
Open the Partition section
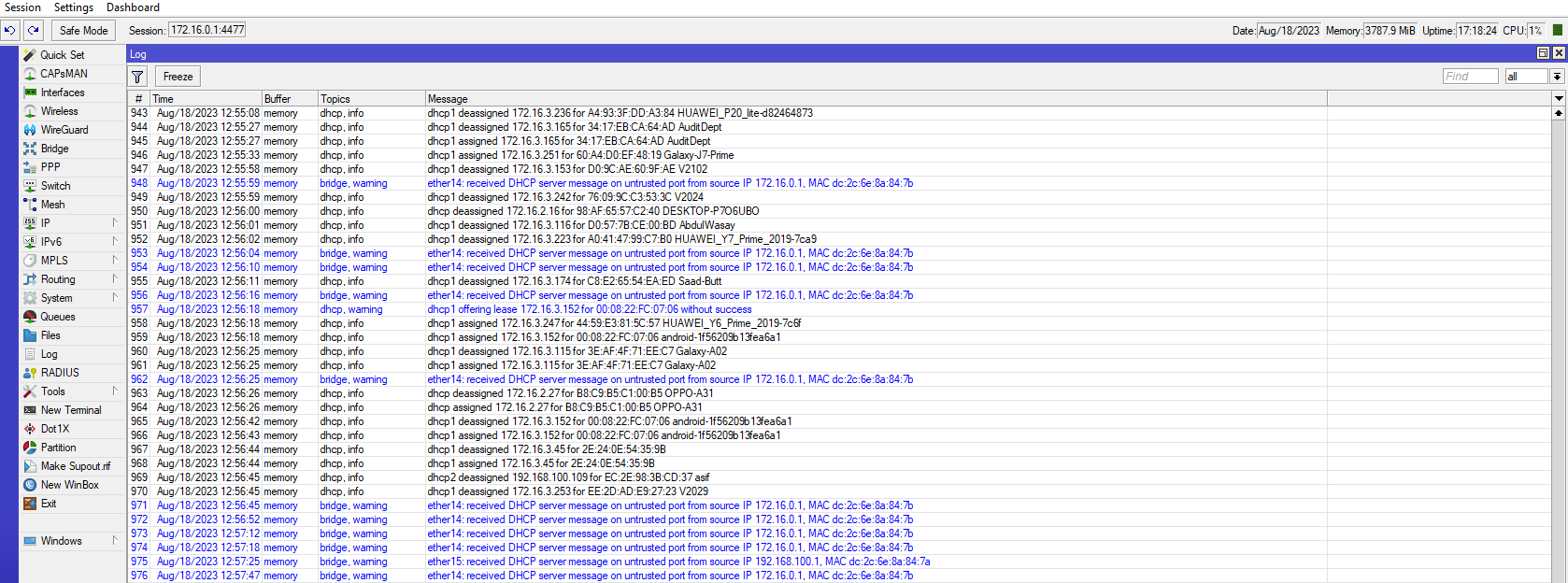point(58,448)
